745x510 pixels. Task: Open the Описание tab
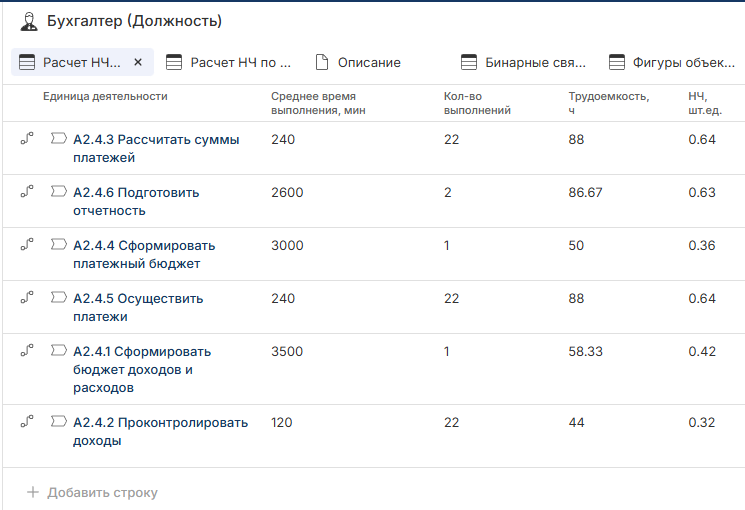click(x=358, y=62)
